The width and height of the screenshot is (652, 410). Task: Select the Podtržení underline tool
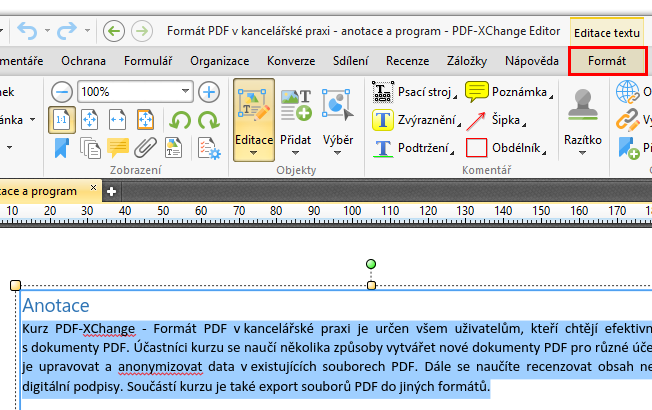pyautogui.click(x=413, y=148)
